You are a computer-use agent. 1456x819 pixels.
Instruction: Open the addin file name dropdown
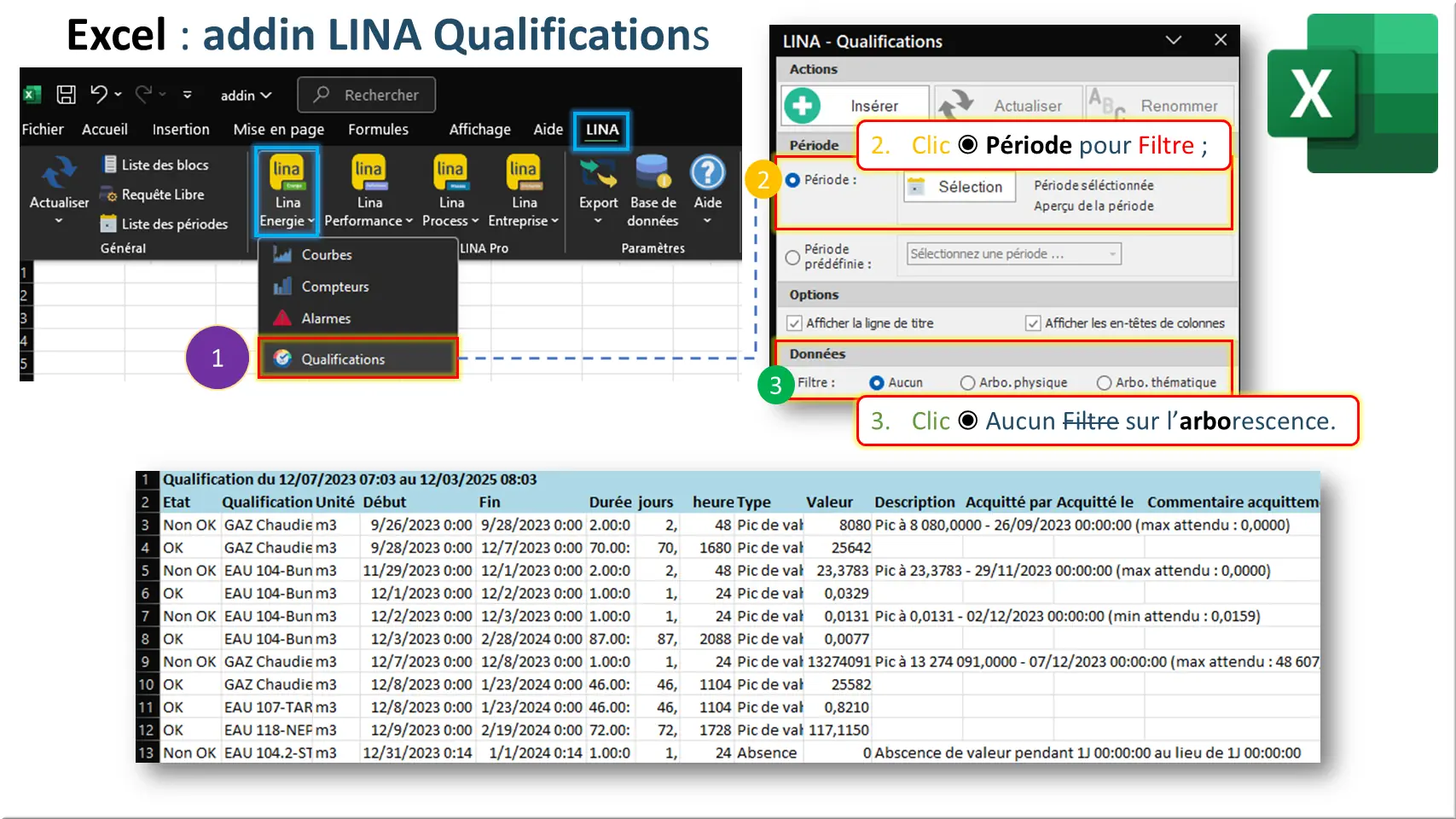pos(246,96)
